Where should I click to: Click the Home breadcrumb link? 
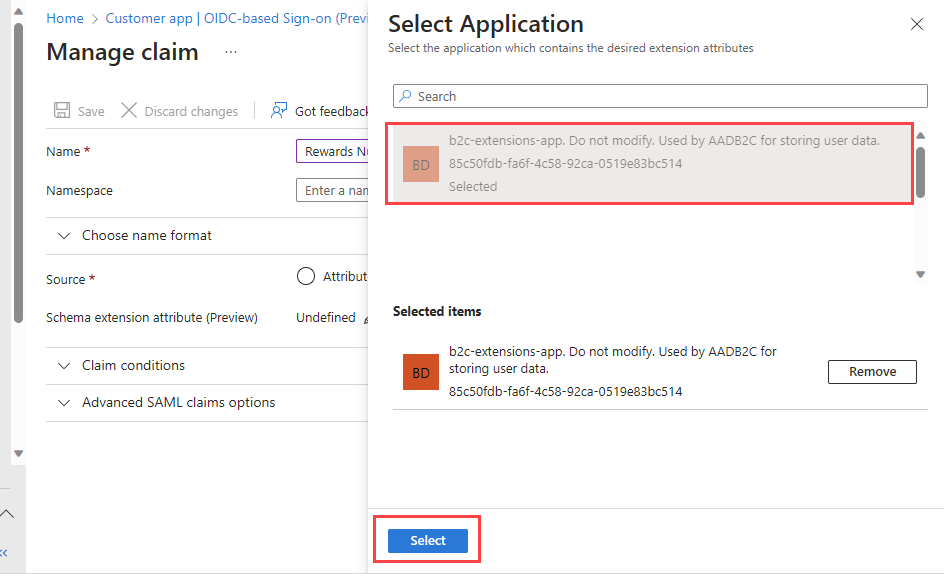tap(65, 19)
